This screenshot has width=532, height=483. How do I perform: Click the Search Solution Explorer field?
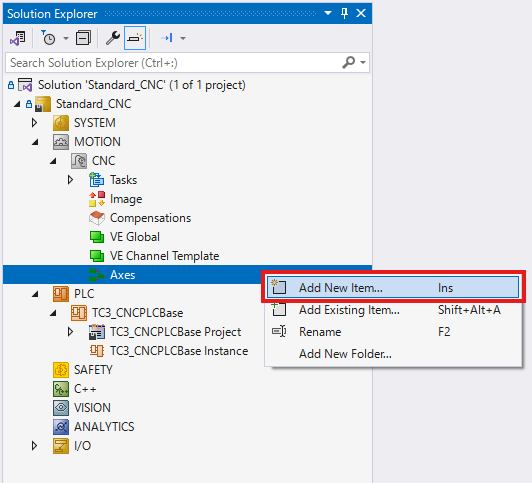point(187,63)
